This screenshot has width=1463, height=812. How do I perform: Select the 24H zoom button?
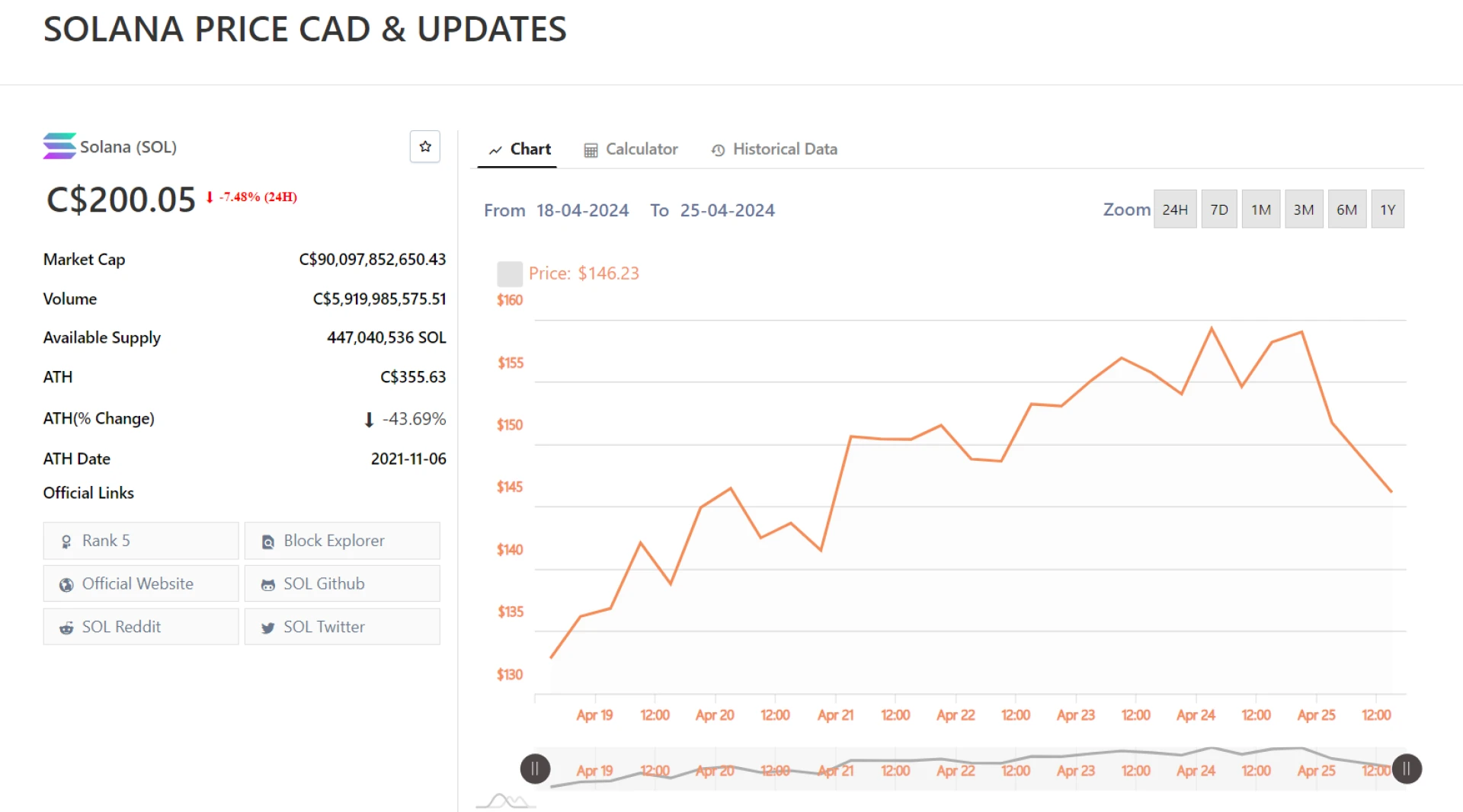point(1175,209)
